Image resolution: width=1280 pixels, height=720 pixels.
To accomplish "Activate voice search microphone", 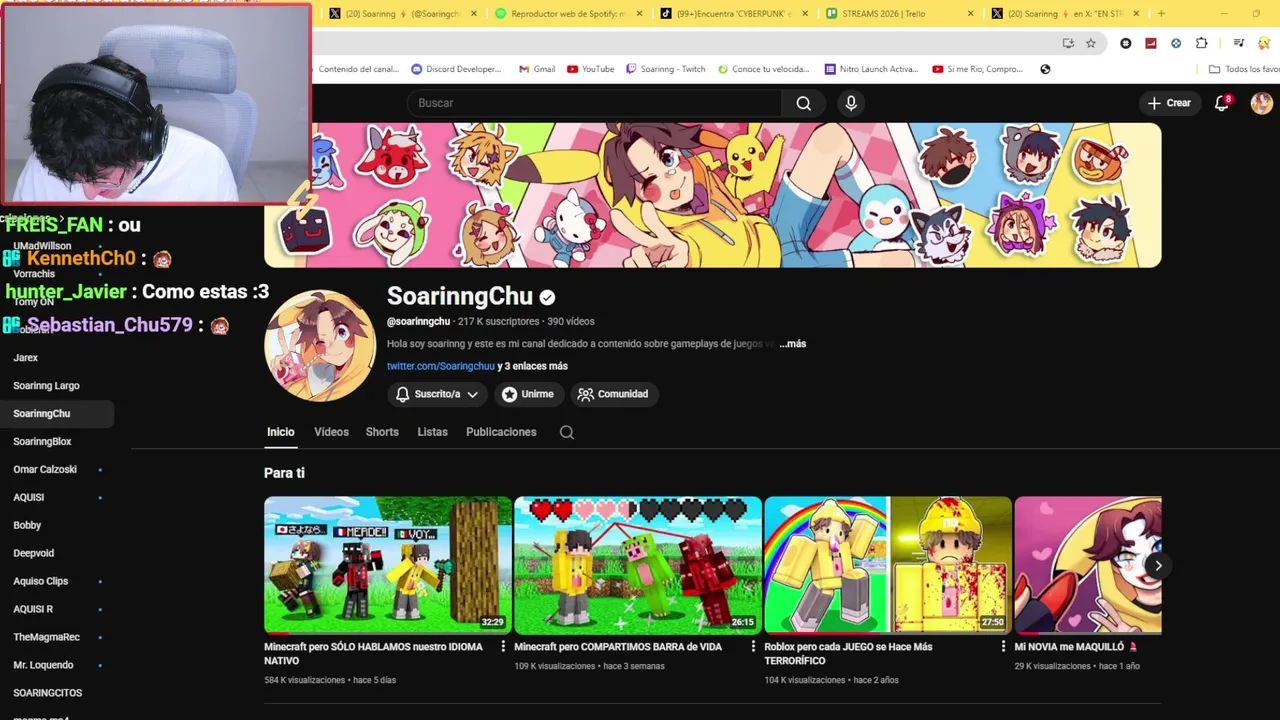I will 851,103.
